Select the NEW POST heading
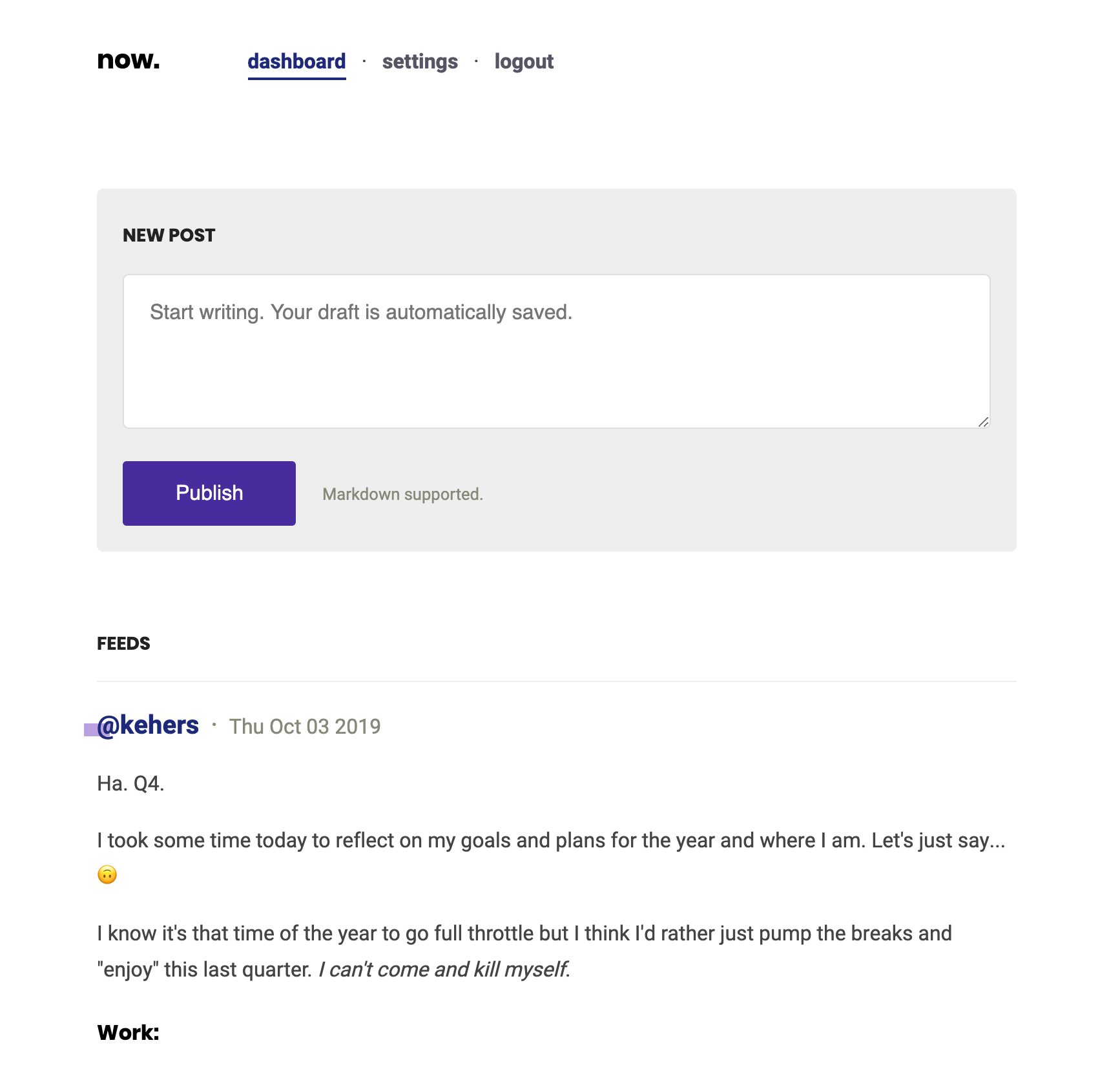Image resolution: width=1120 pixels, height=1067 pixels. point(169,236)
